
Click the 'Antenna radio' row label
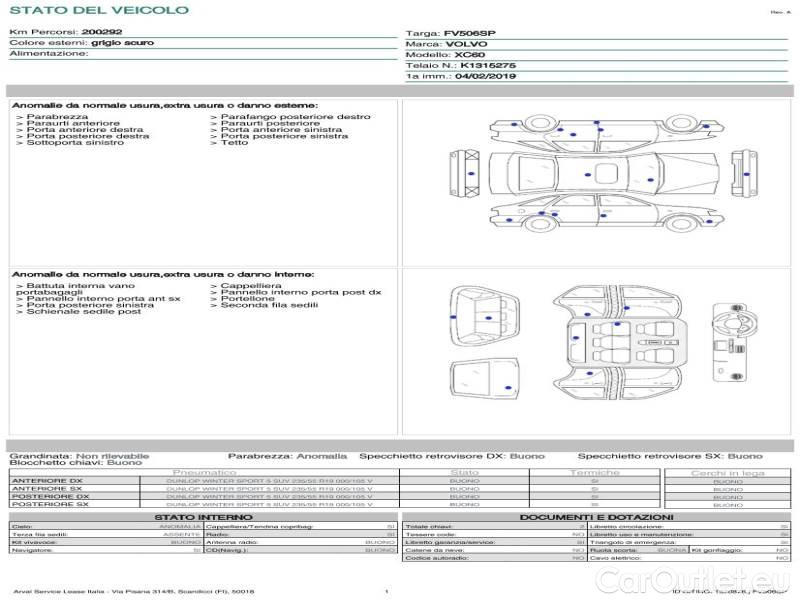point(232,542)
